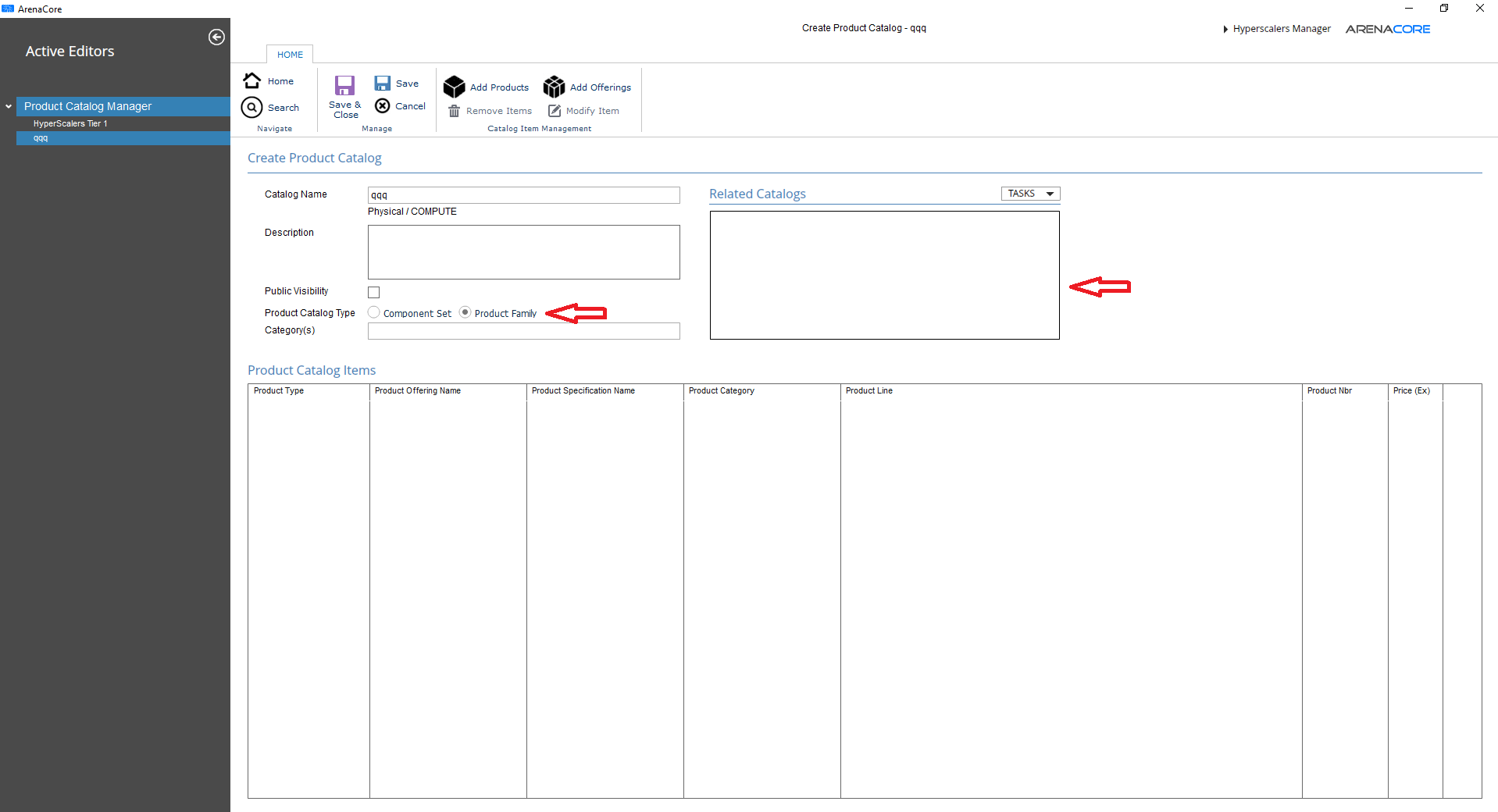Screen dimensions: 1498x812
Task: Click the Add Products label
Action: [x=499, y=87]
